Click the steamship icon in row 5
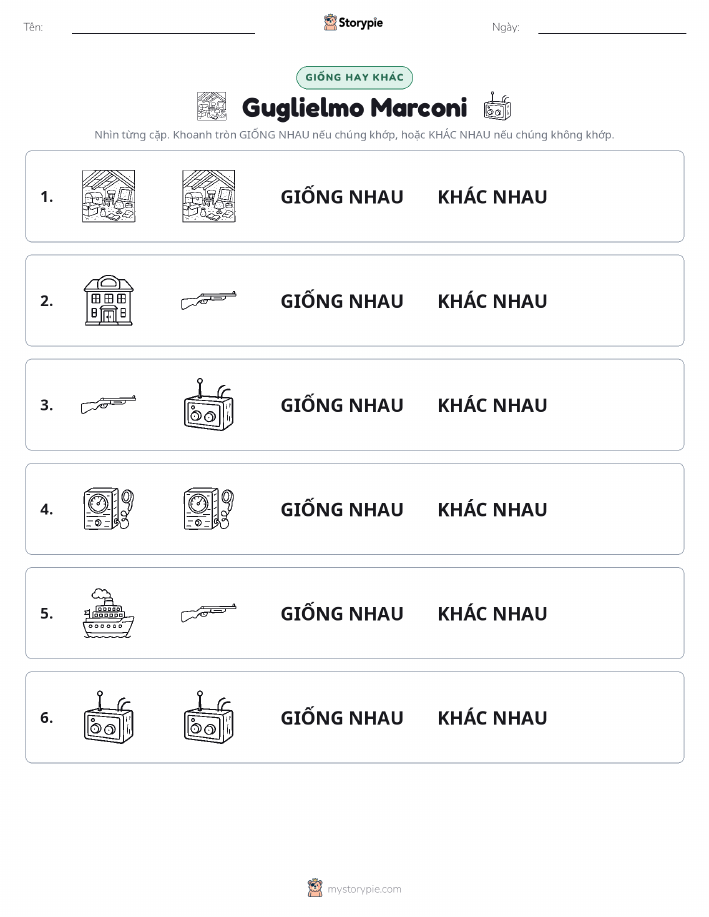Screen dimensions: 709x917 point(109,613)
